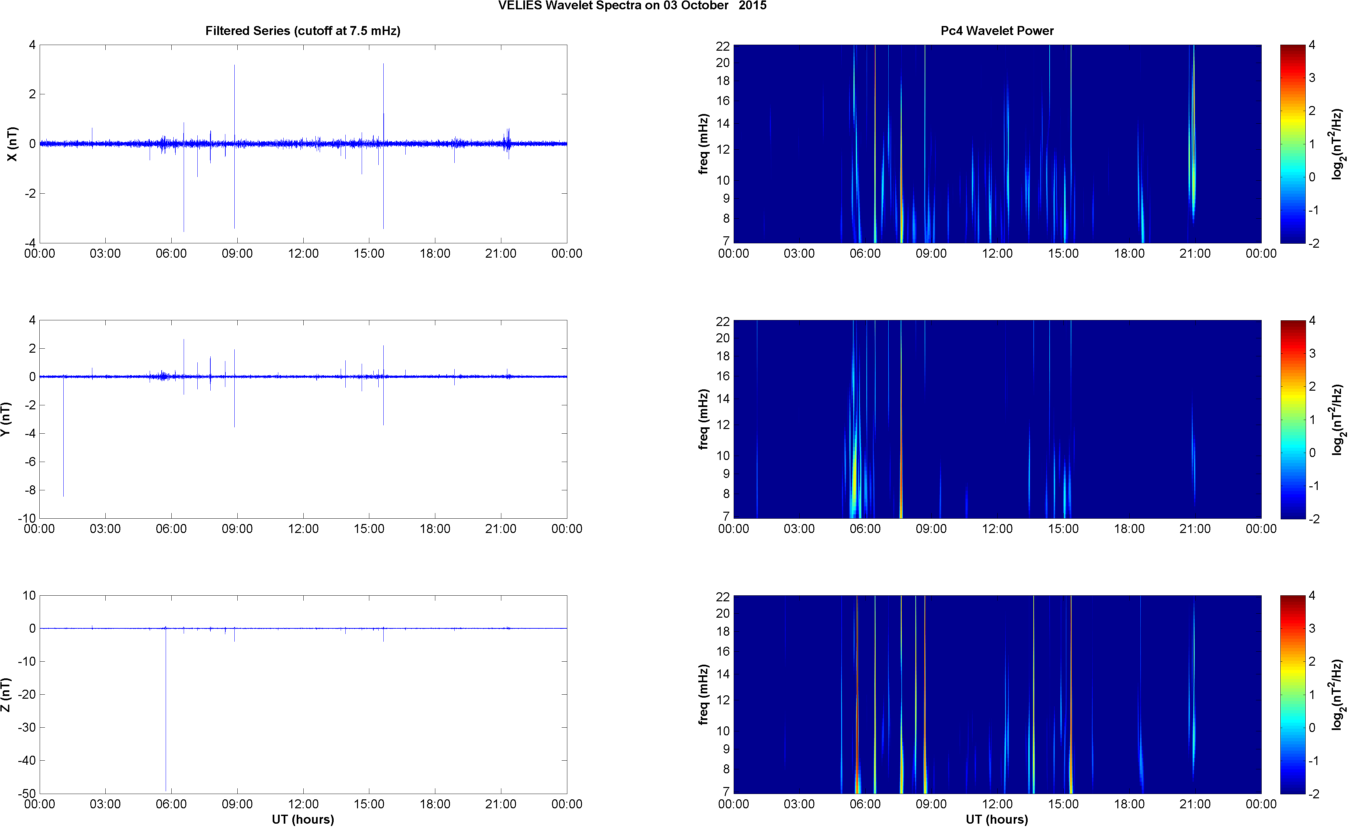
Task: Click the VELIES Wavelet Spectra main title
Action: pos(634,6)
